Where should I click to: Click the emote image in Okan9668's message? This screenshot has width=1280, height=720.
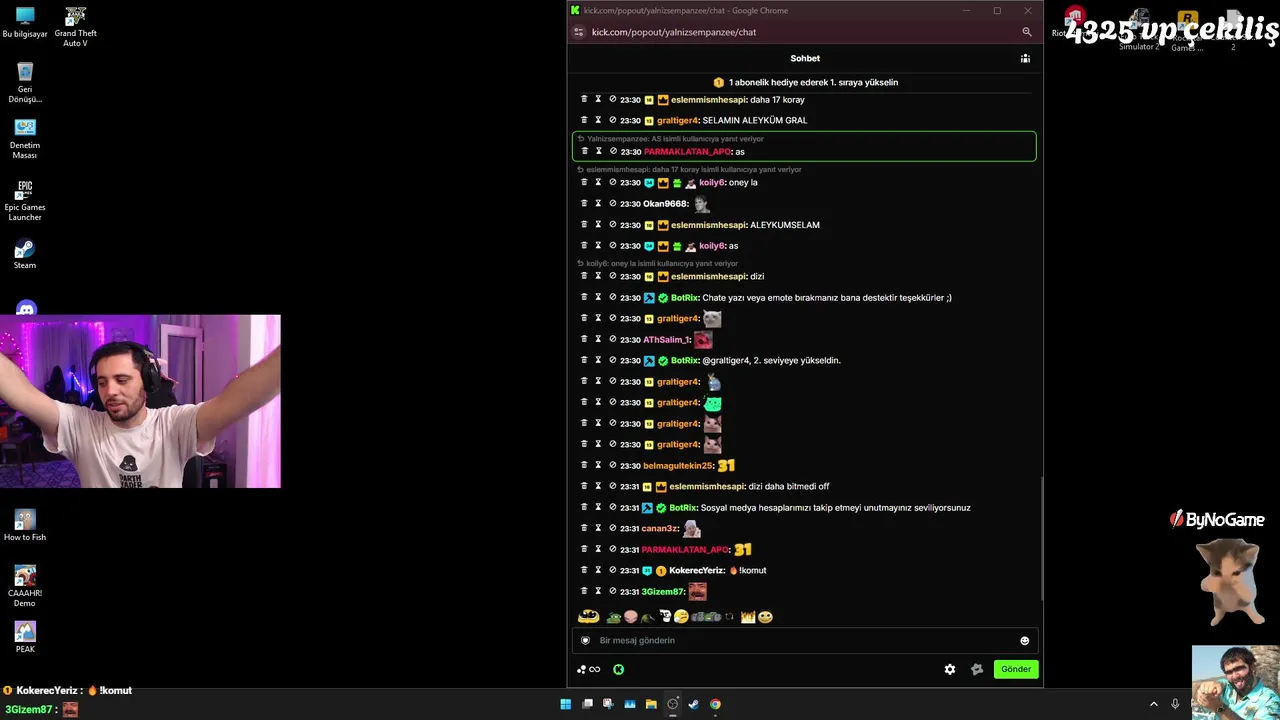click(701, 204)
